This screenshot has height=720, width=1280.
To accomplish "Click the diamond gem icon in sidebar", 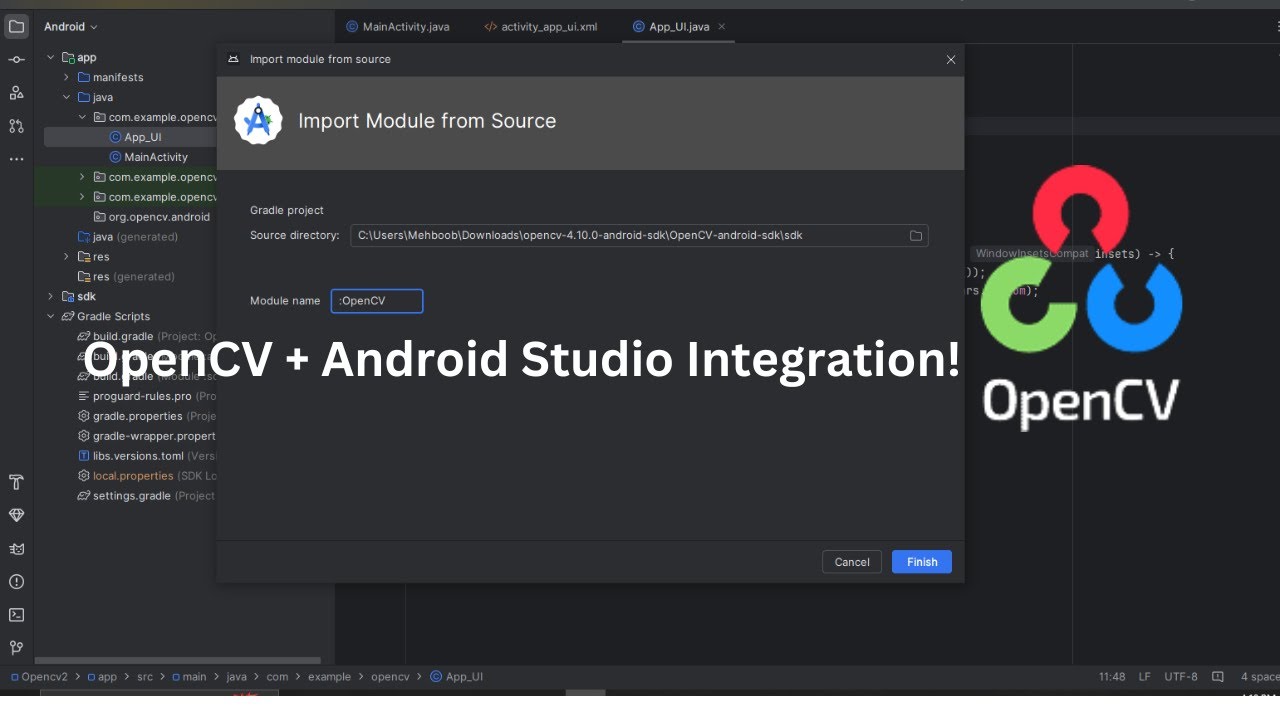I will 16,515.
